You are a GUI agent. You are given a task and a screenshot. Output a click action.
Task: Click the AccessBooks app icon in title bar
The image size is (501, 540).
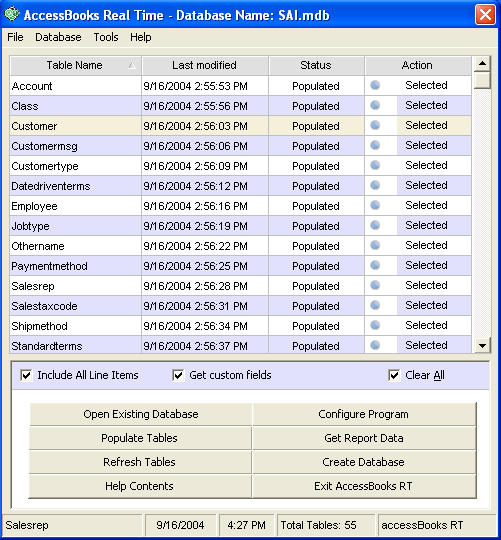tap(11, 14)
